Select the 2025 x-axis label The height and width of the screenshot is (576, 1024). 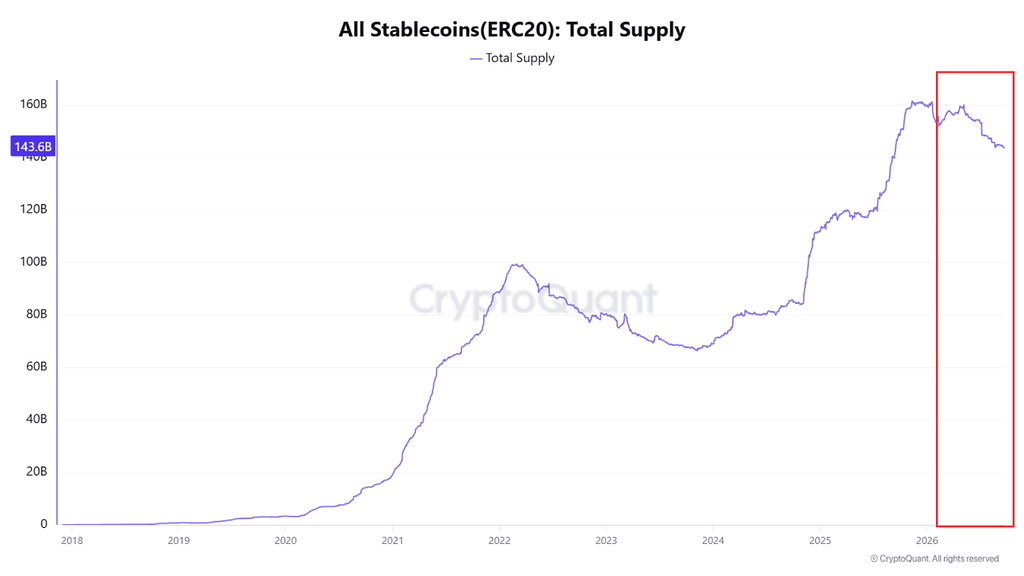[x=820, y=540]
